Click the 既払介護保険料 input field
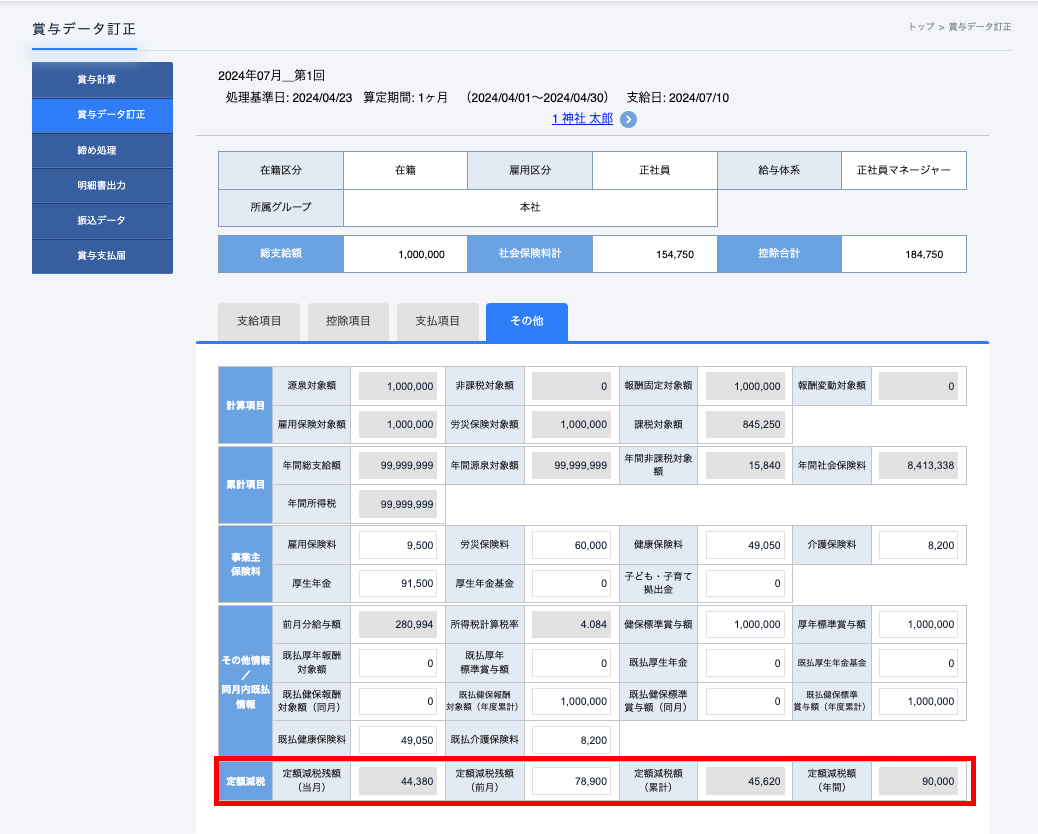 coord(571,740)
